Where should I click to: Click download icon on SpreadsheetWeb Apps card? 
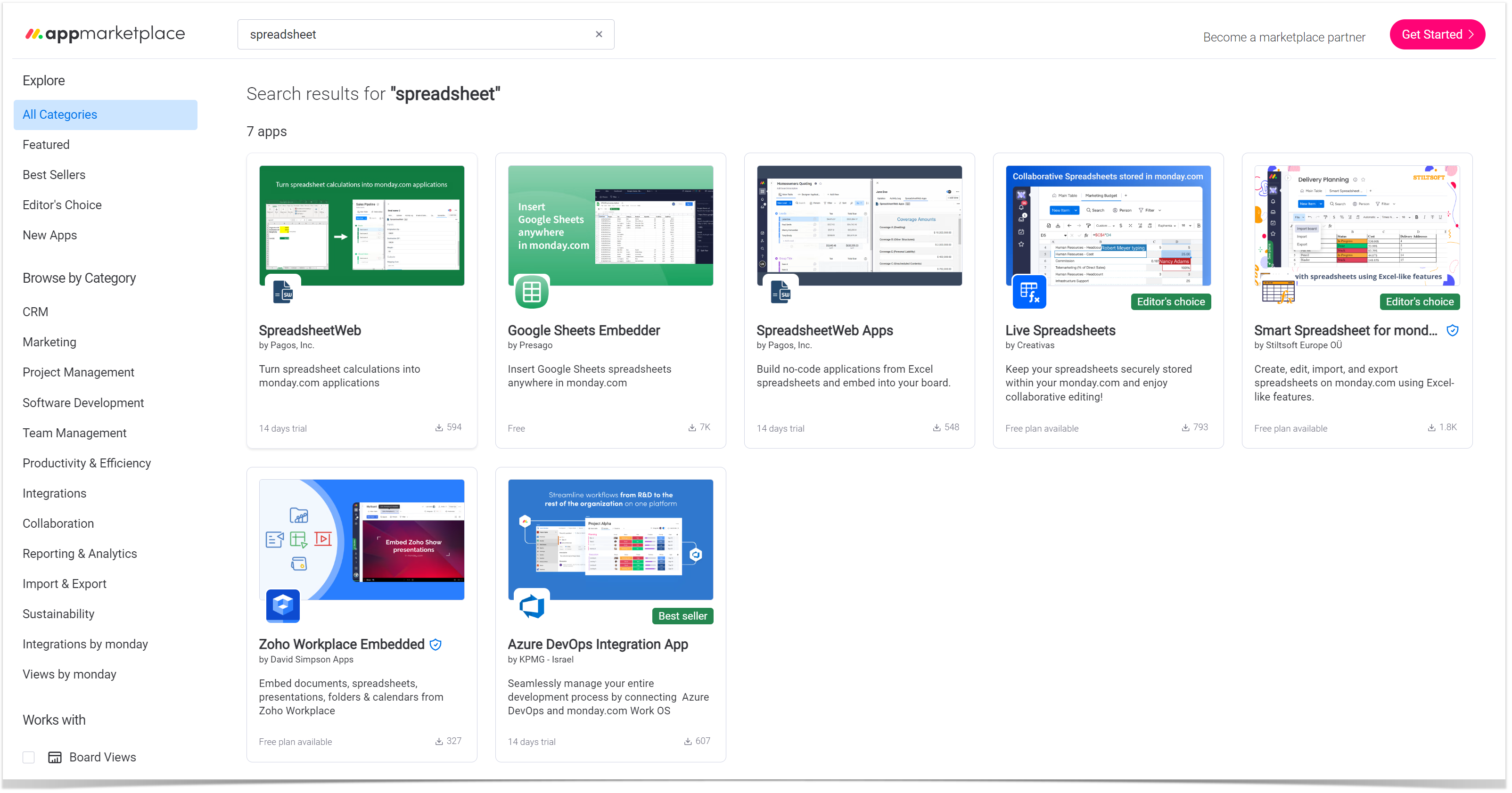(937, 427)
